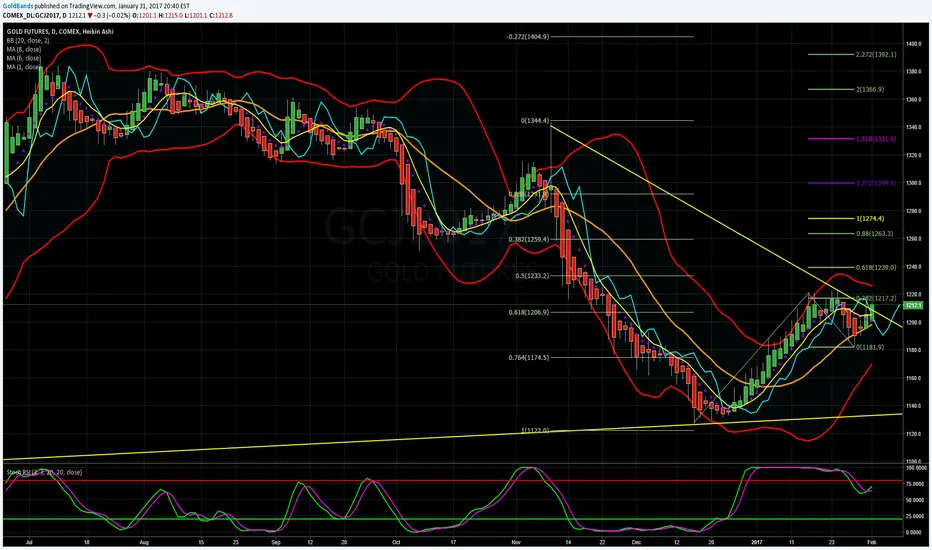The width and height of the screenshot is (932, 550).
Task: Click the green 1212.1 current price tag
Action: click(914, 306)
